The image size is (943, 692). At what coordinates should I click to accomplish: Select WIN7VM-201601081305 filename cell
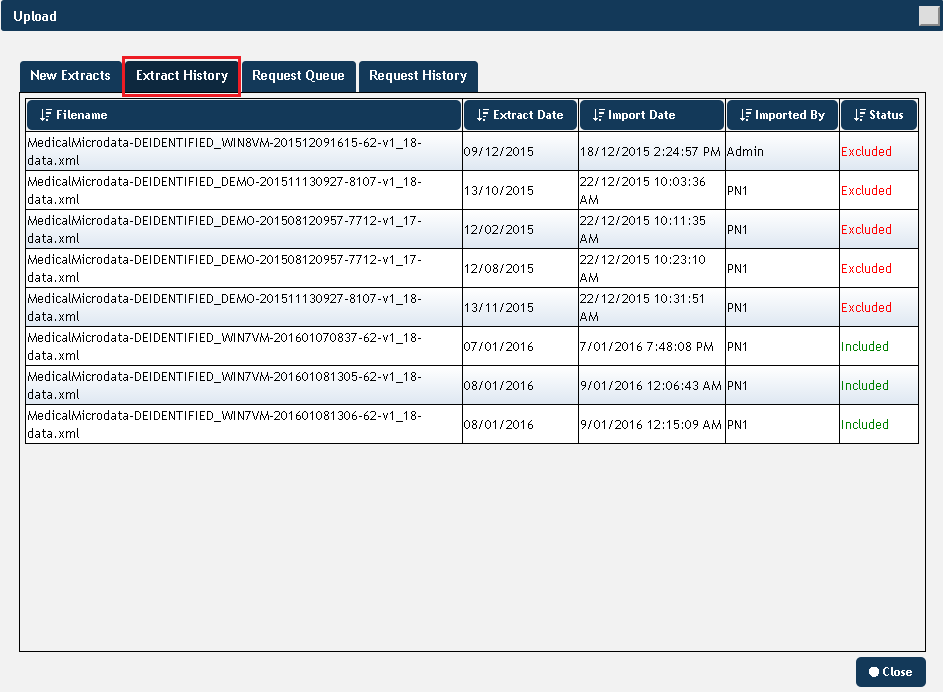coord(244,386)
